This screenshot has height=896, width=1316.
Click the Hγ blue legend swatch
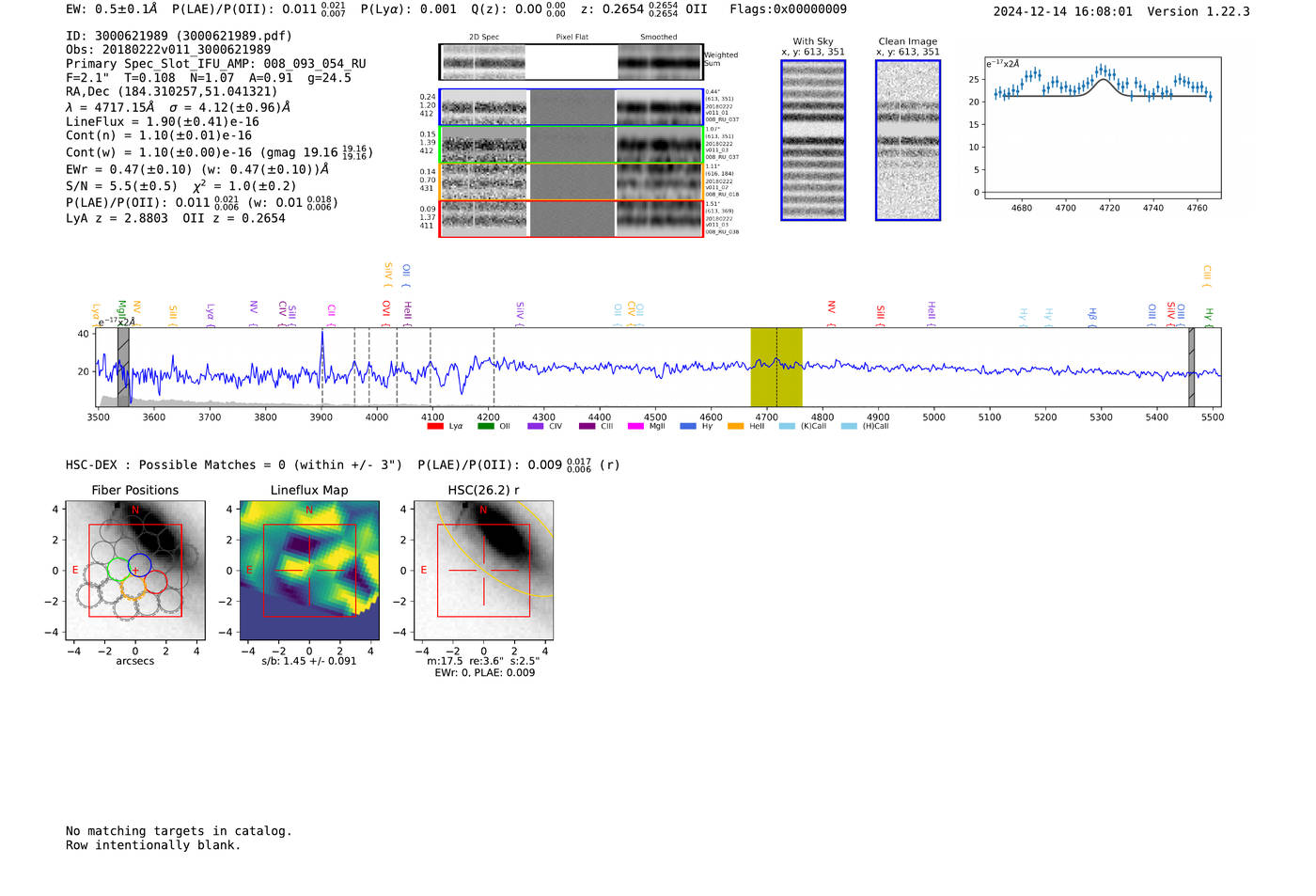[x=688, y=426]
